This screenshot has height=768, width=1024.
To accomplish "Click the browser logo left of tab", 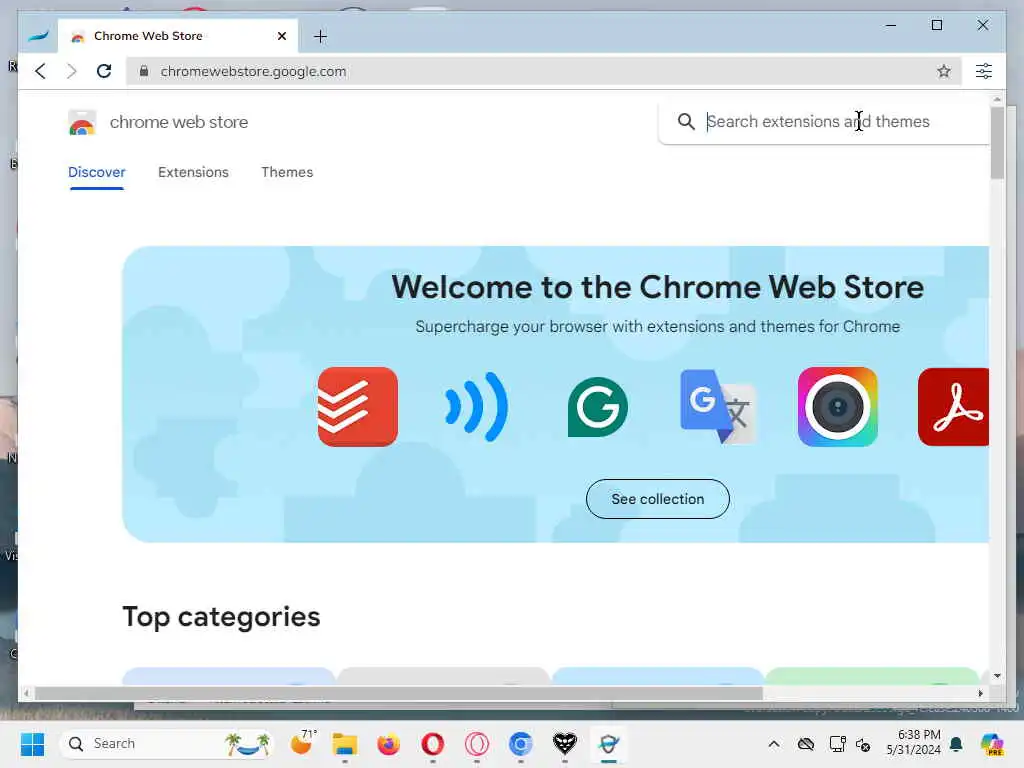I will tap(39, 36).
